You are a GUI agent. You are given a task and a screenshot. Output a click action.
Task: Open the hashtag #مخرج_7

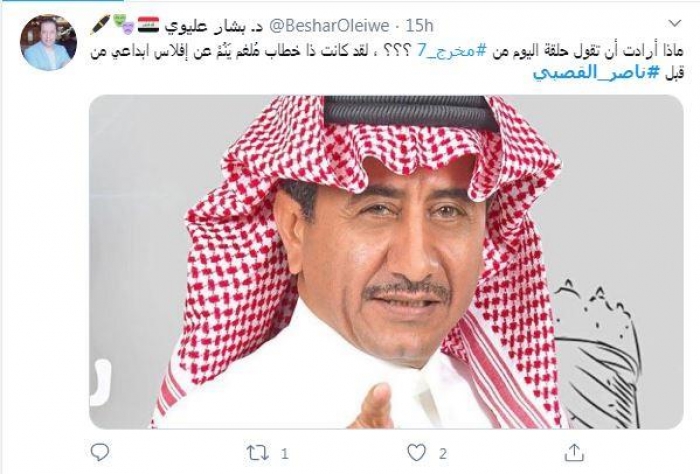[451, 50]
